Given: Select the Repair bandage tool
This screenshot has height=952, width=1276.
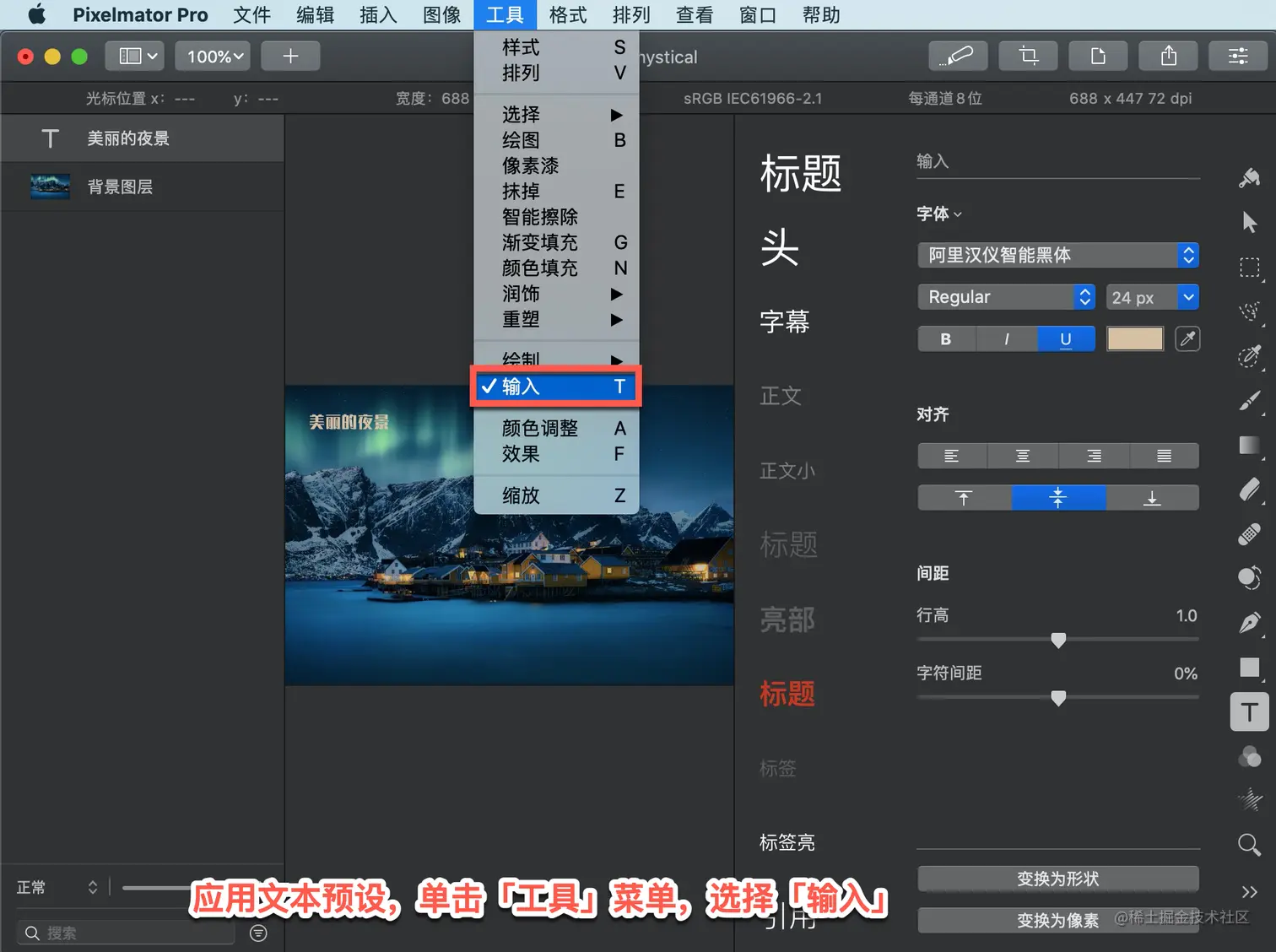Looking at the screenshot, I should coord(1250,533).
